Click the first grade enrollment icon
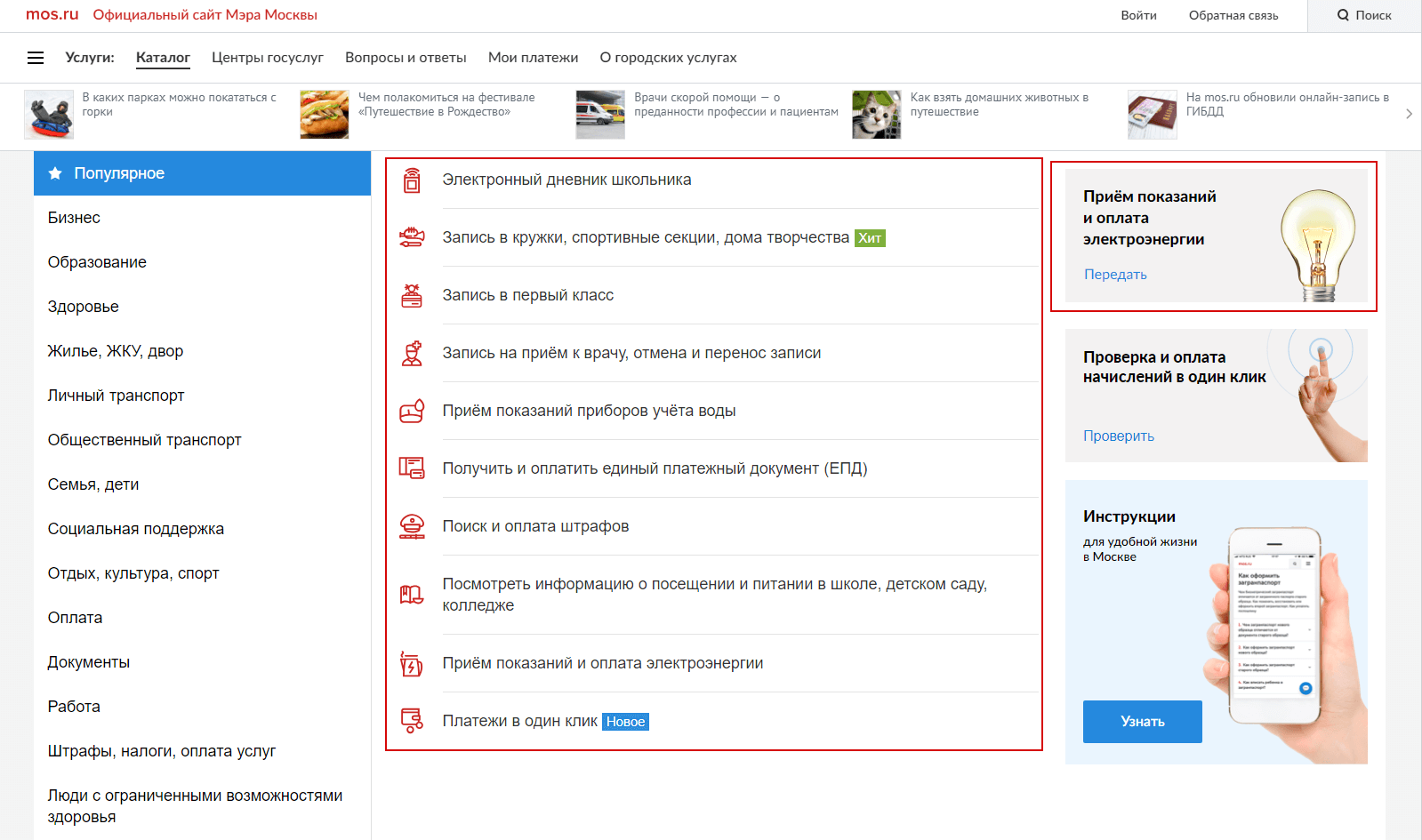This screenshot has width=1422, height=840. pos(412,296)
